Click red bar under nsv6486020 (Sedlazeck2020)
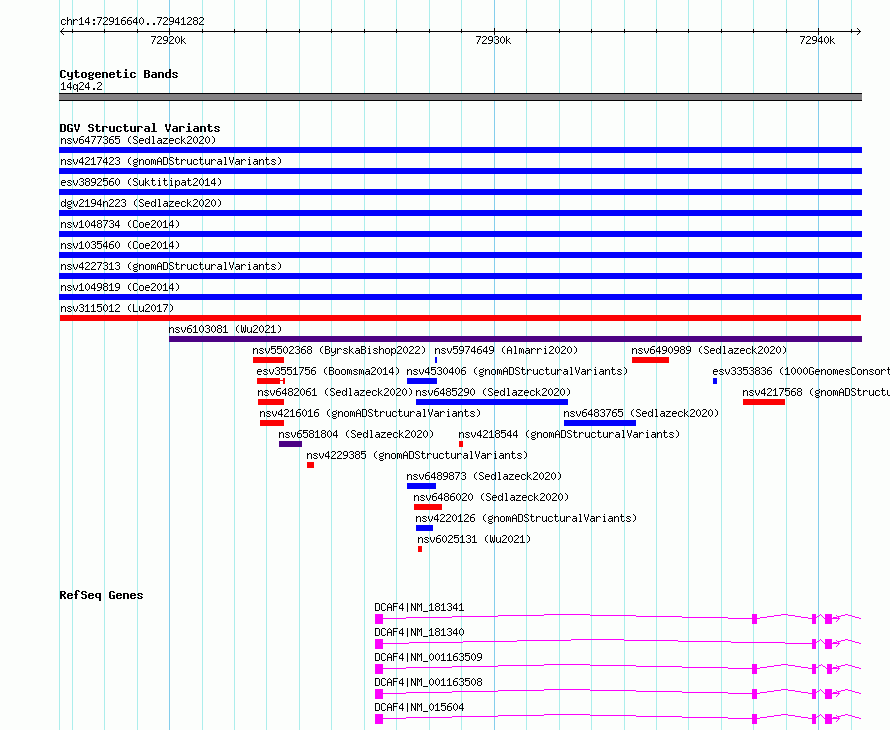The width and height of the screenshot is (890, 730). (428, 507)
